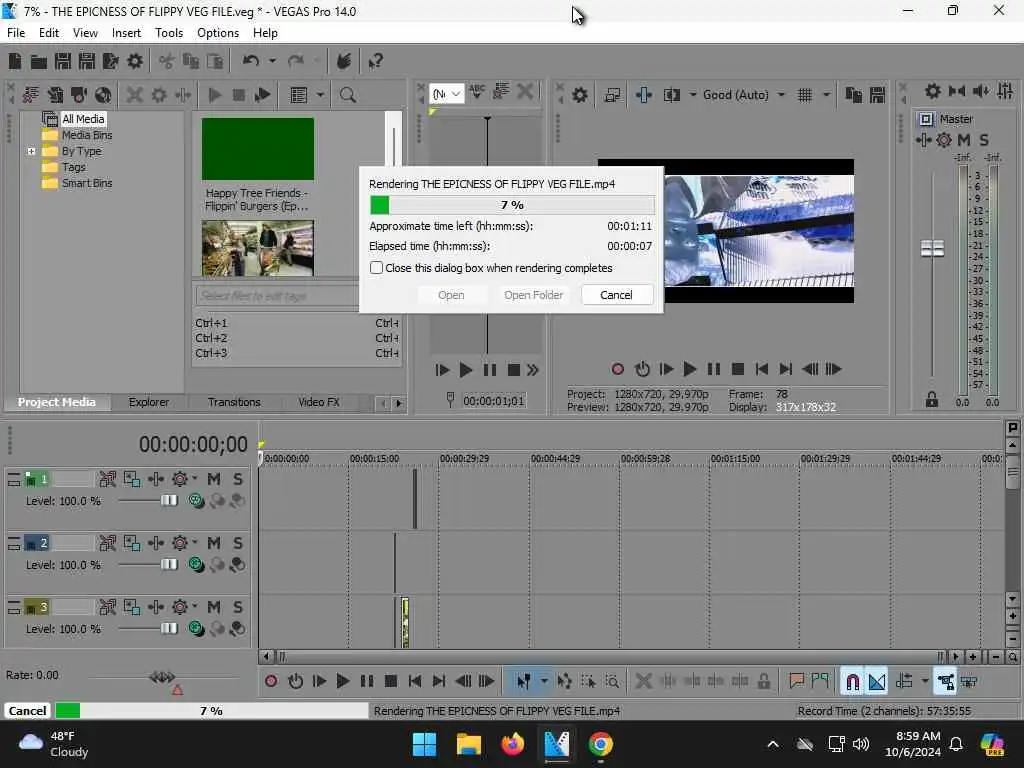Screen dimensions: 1024x768
Task: Toggle Master bus Mute M button
Action: [x=964, y=140]
